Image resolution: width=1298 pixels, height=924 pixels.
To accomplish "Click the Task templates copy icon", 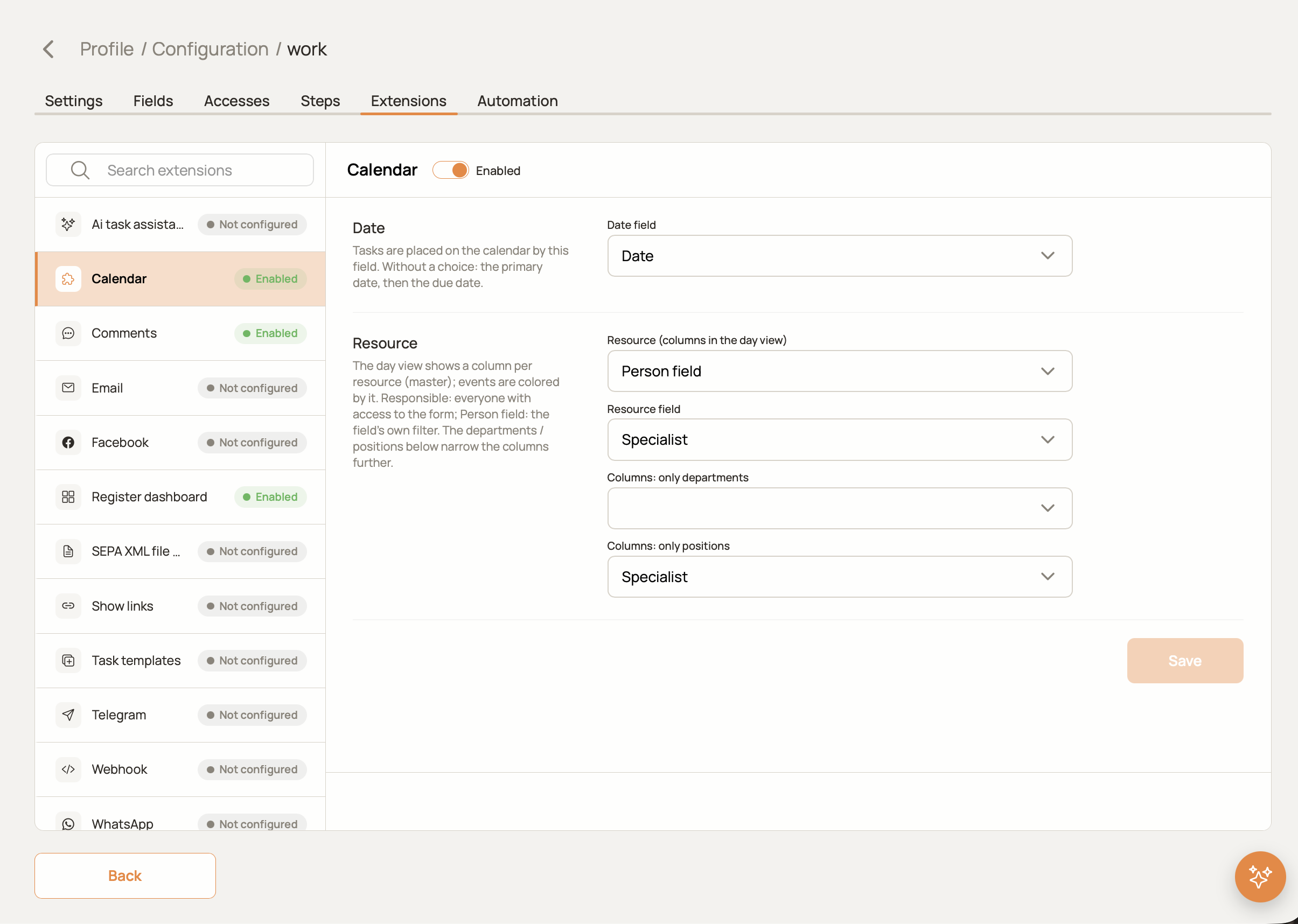I will click(68, 661).
